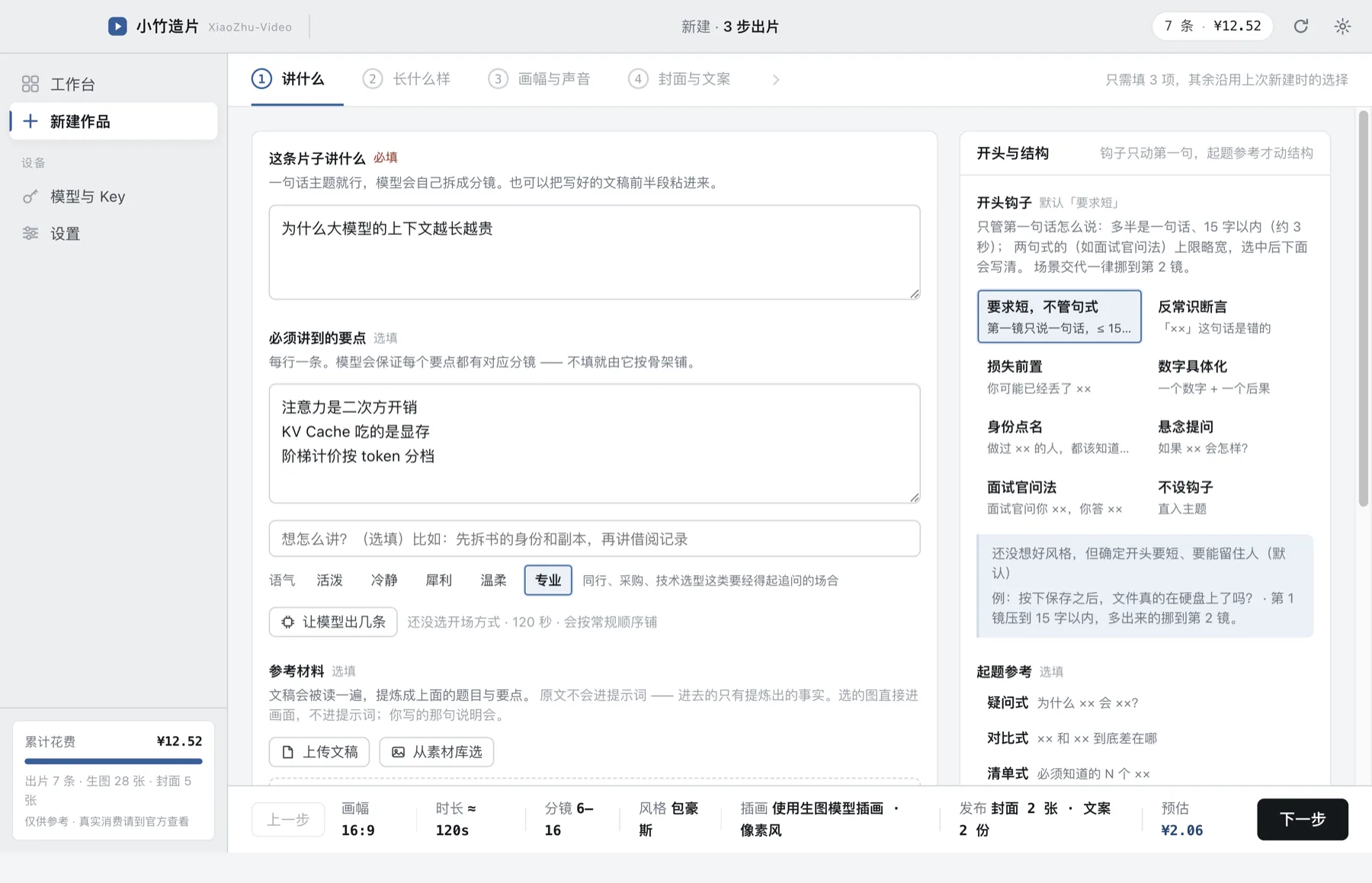Click the 想怎么讲 optional input field
Image resolution: width=1372 pixels, height=883 pixels.
(594, 539)
